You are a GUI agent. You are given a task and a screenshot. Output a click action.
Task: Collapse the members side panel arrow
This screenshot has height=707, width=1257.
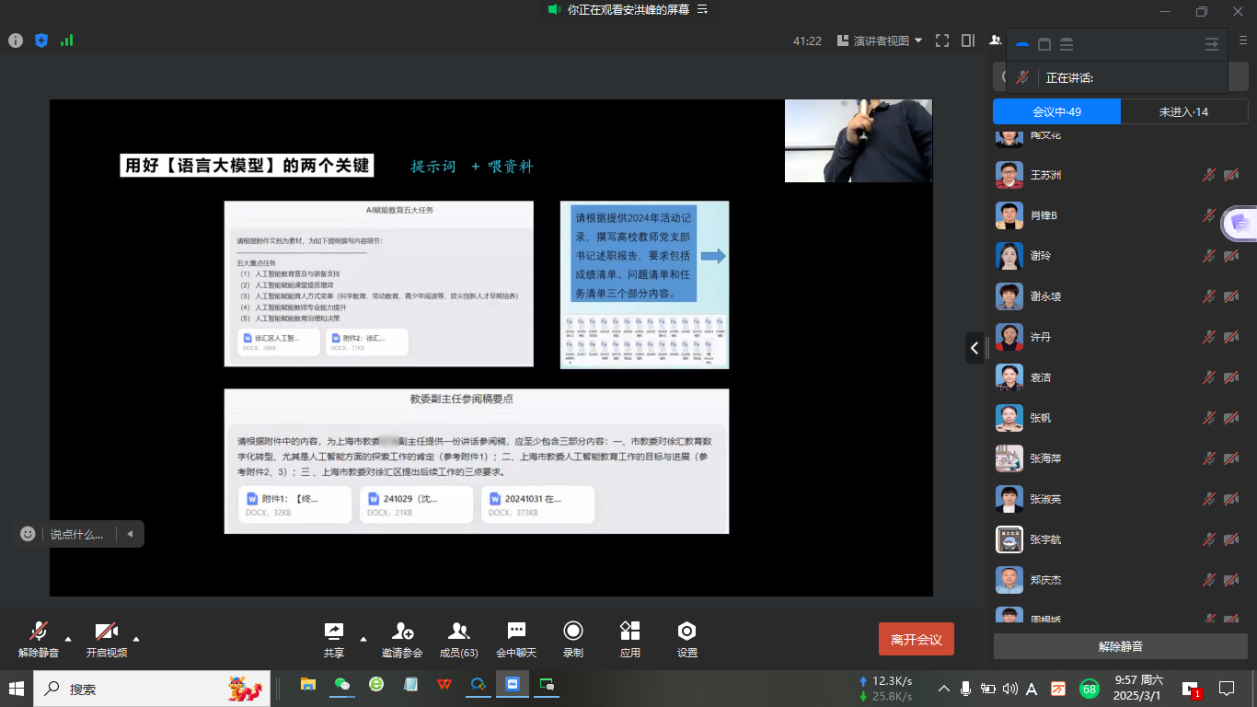click(974, 348)
